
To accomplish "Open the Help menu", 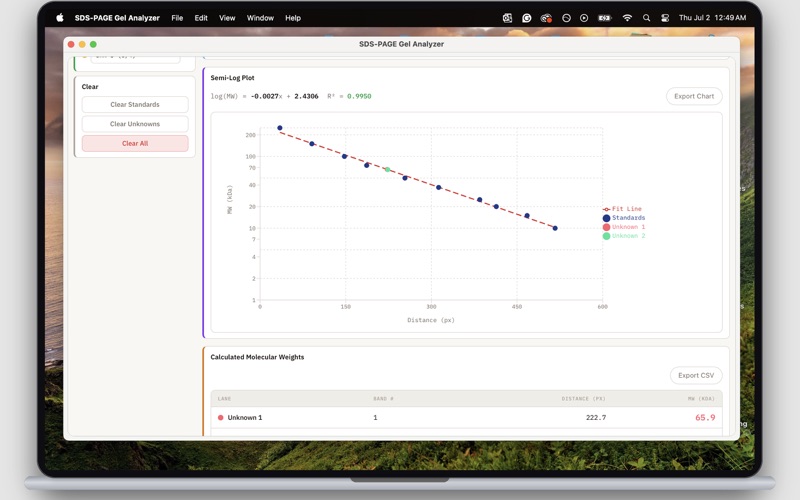I will [x=293, y=18].
